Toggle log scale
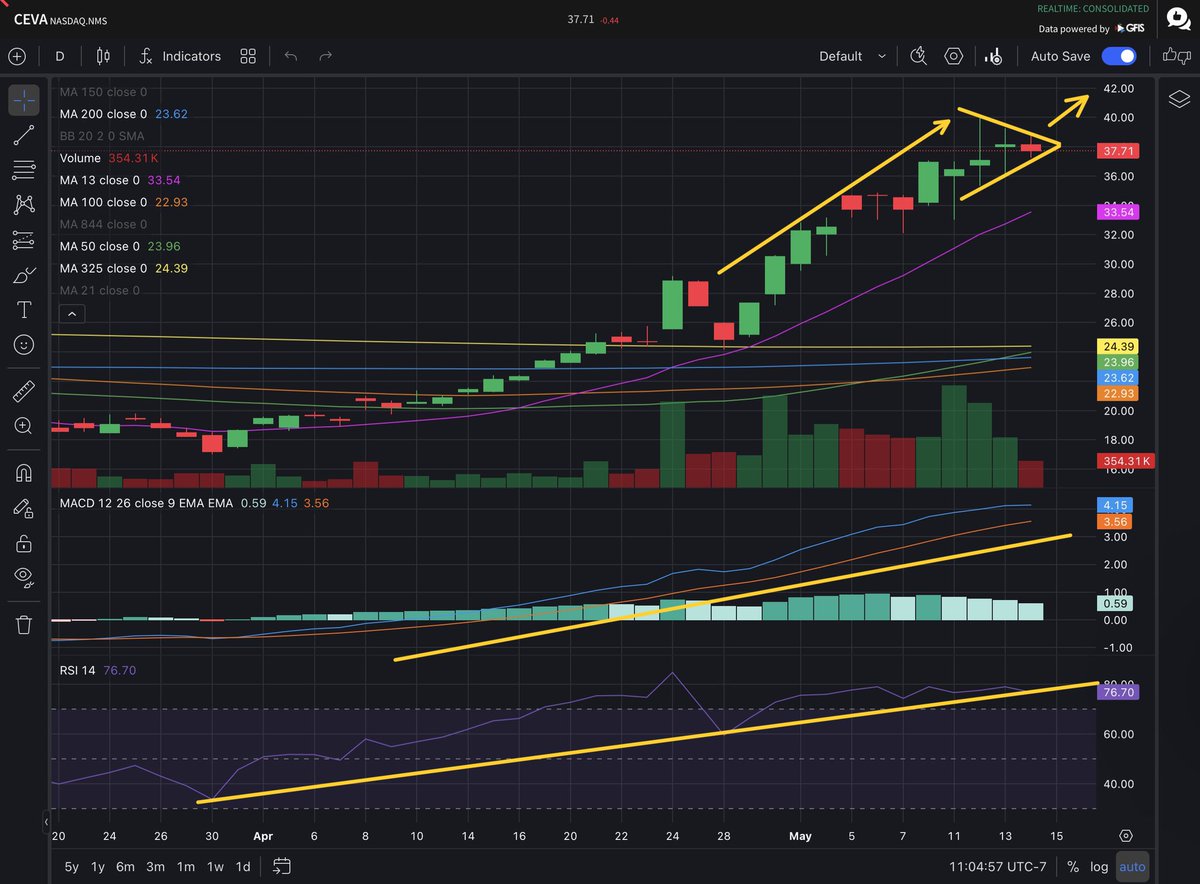 1099,866
